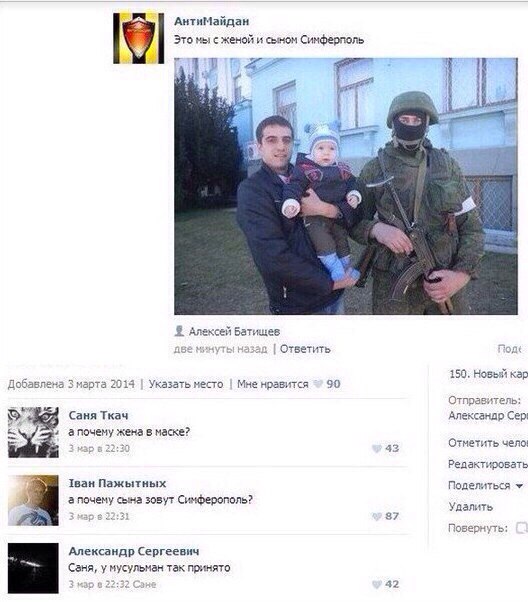The image size is (528, 602).
Task: Like the photo via the heart next to 90
Action: [x=318, y=384]
